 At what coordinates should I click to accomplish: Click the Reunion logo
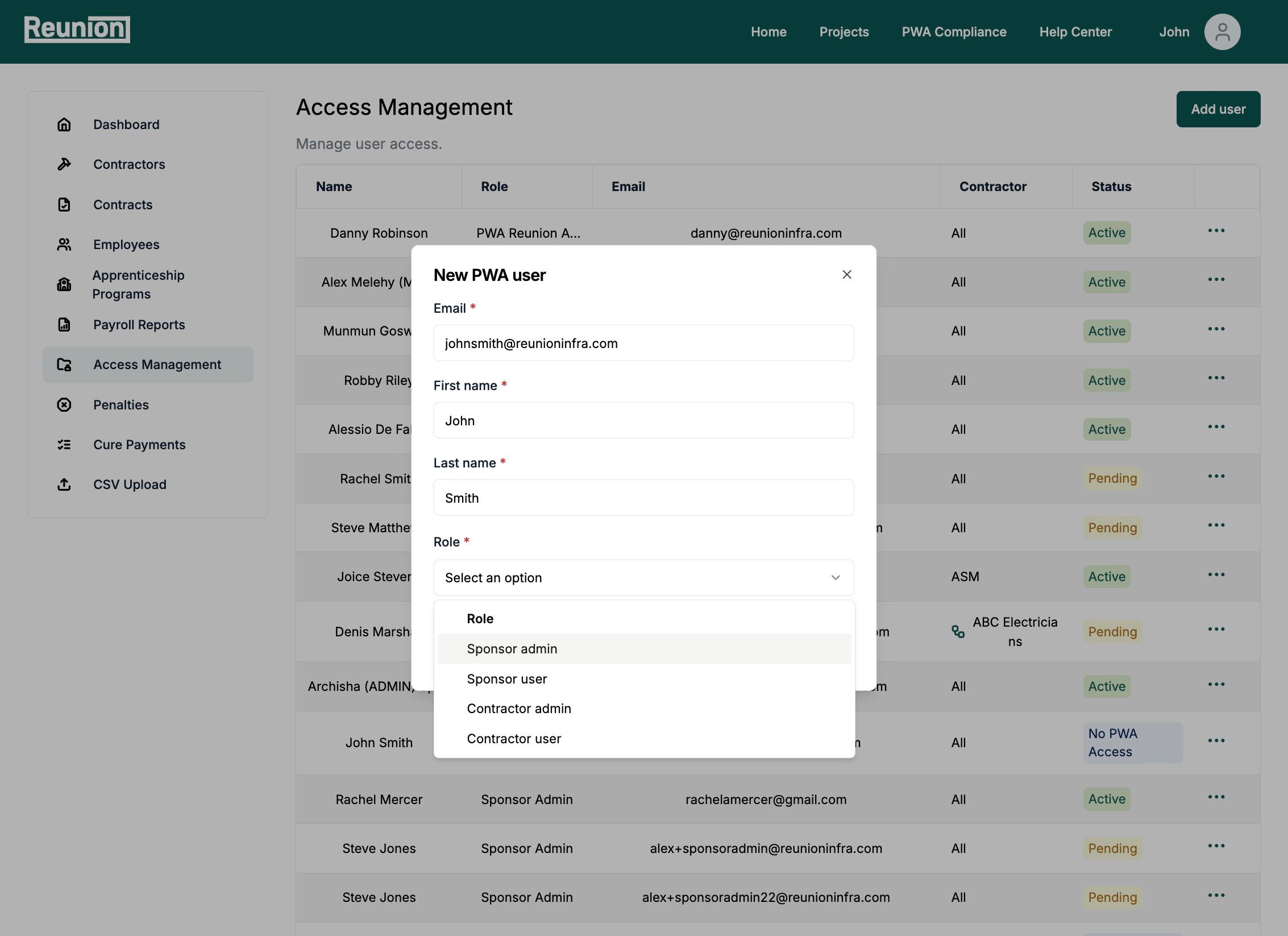coord(77,29)
